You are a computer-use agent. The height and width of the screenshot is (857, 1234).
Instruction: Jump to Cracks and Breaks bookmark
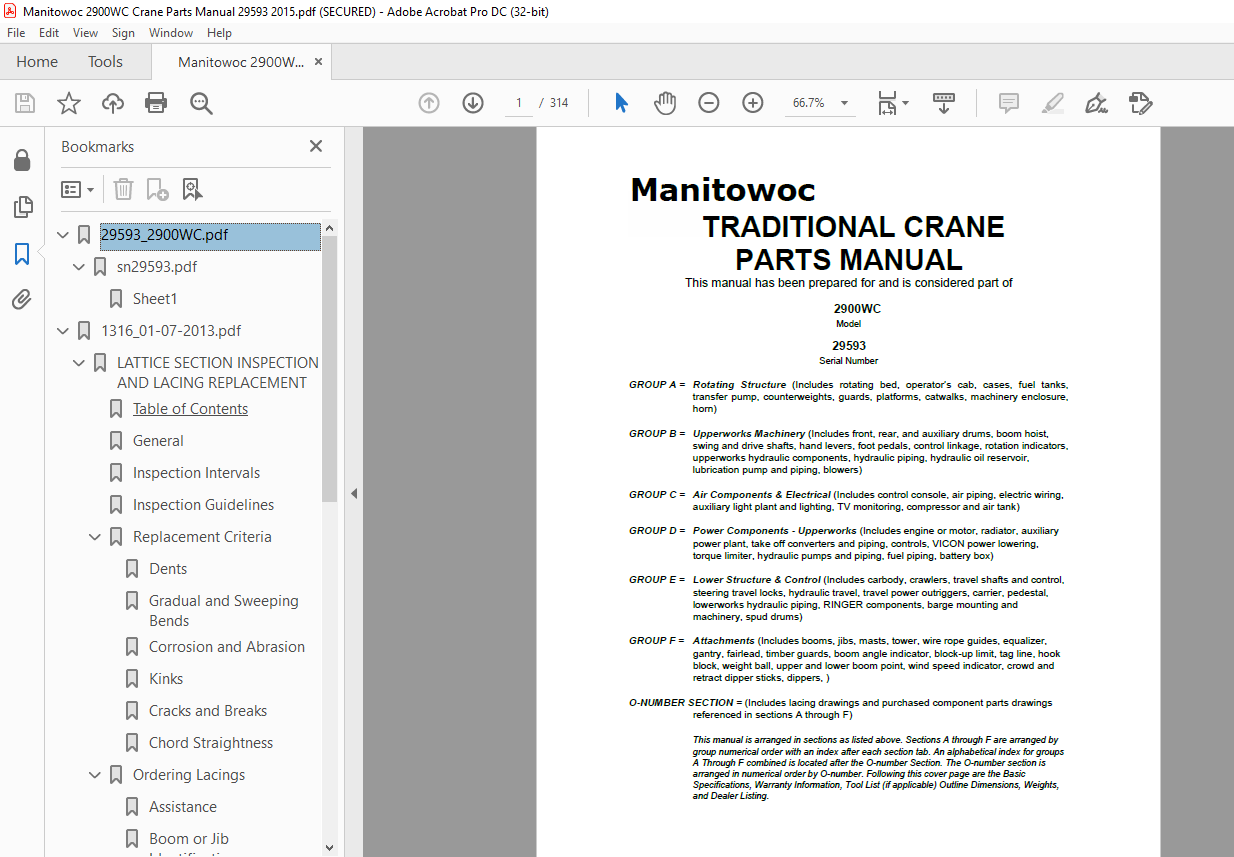coord(208,711)
